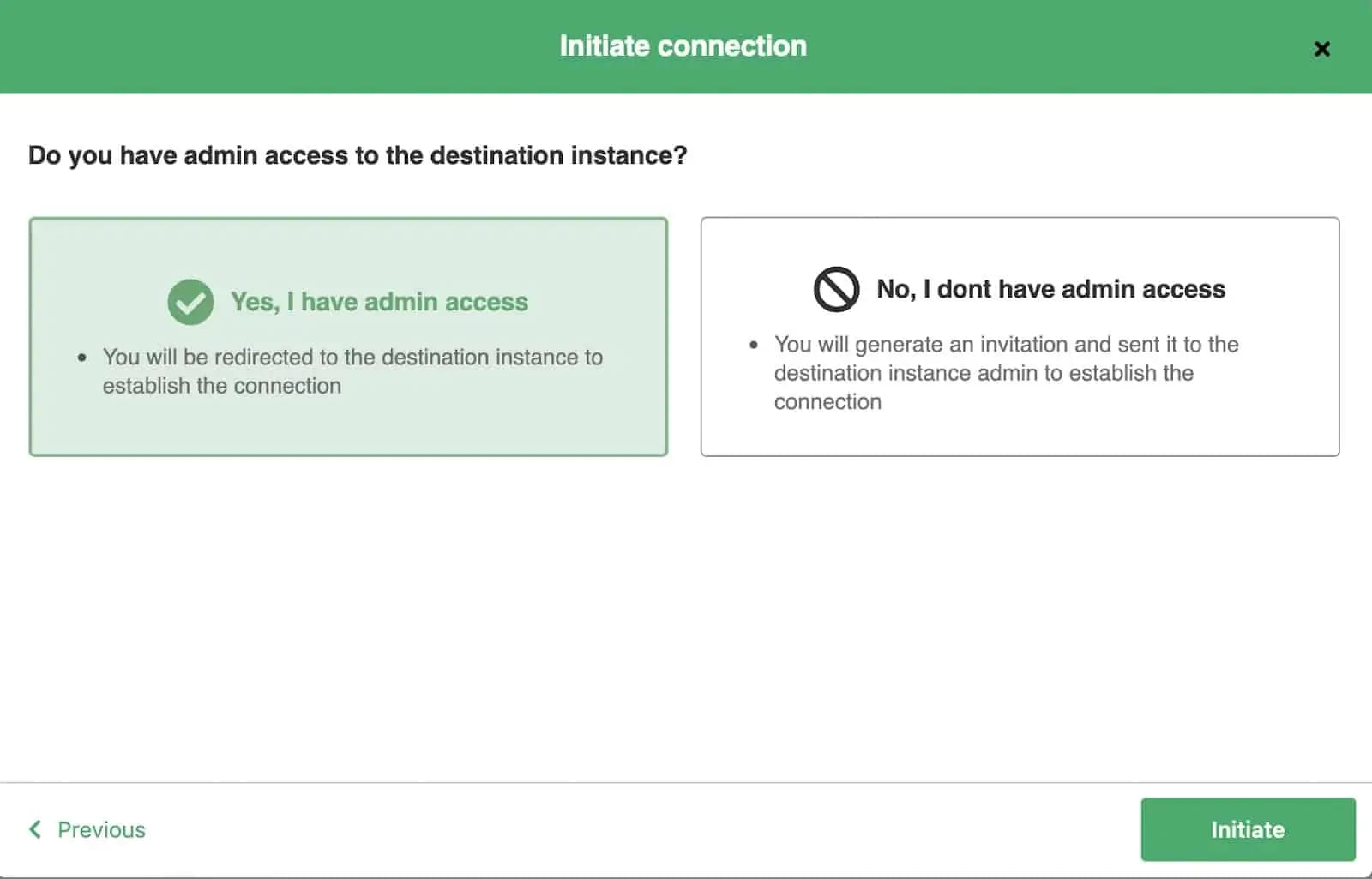
Task: Click the prohibited circle icon
Action: point(836,289)
